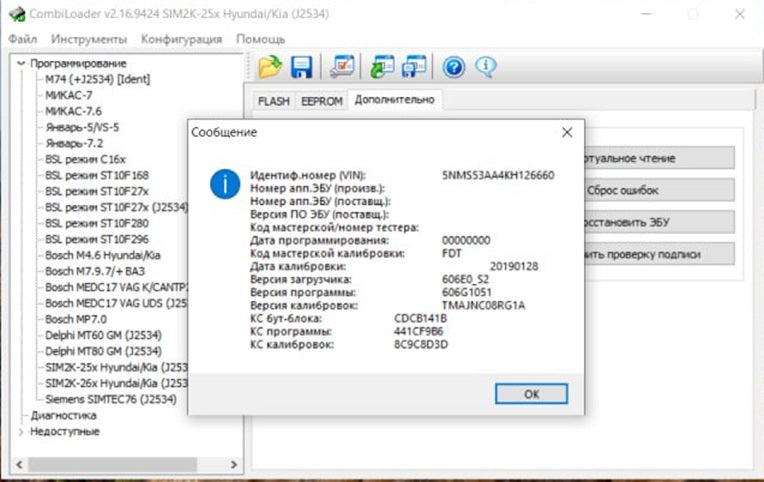
Task: Click the program version value 606G1051
Action: (x=466, y=292)
